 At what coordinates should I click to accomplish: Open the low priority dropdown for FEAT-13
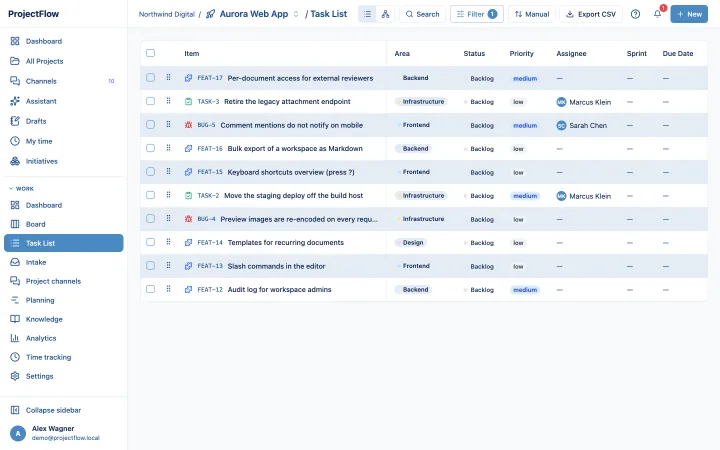click(518, 266)
